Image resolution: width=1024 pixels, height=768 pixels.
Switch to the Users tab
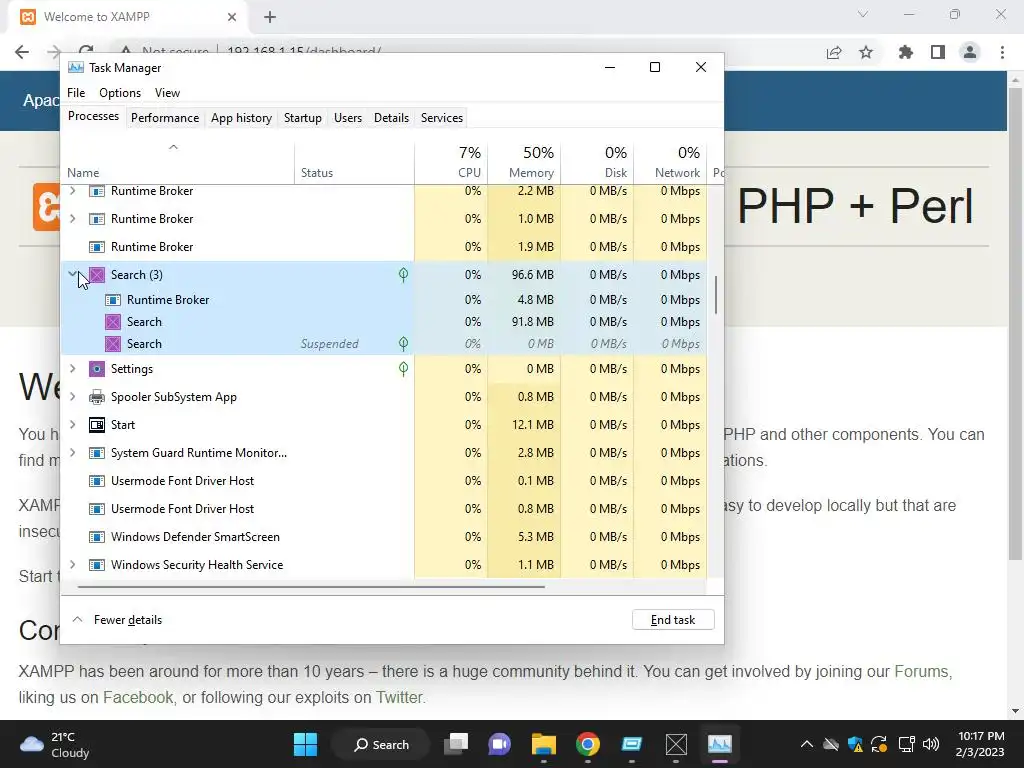tap(347, 118)
